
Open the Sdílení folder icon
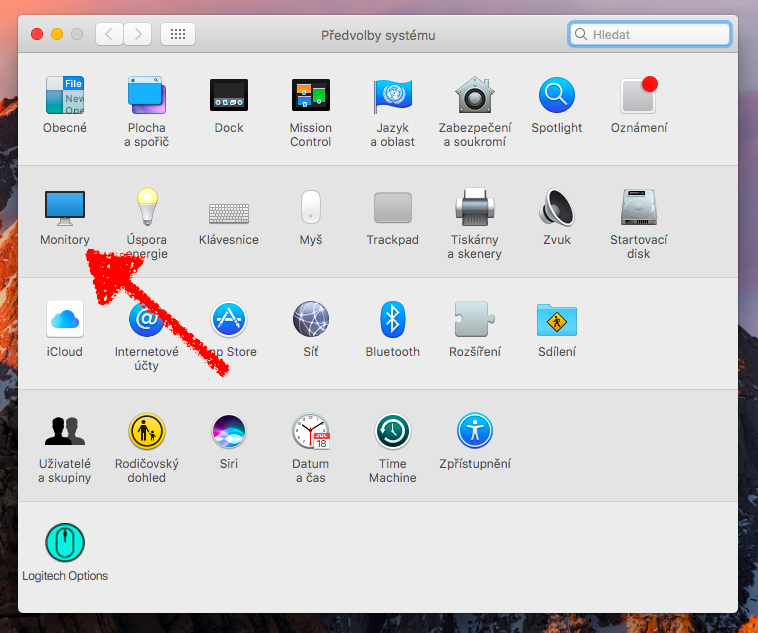[x=557, y=320]
